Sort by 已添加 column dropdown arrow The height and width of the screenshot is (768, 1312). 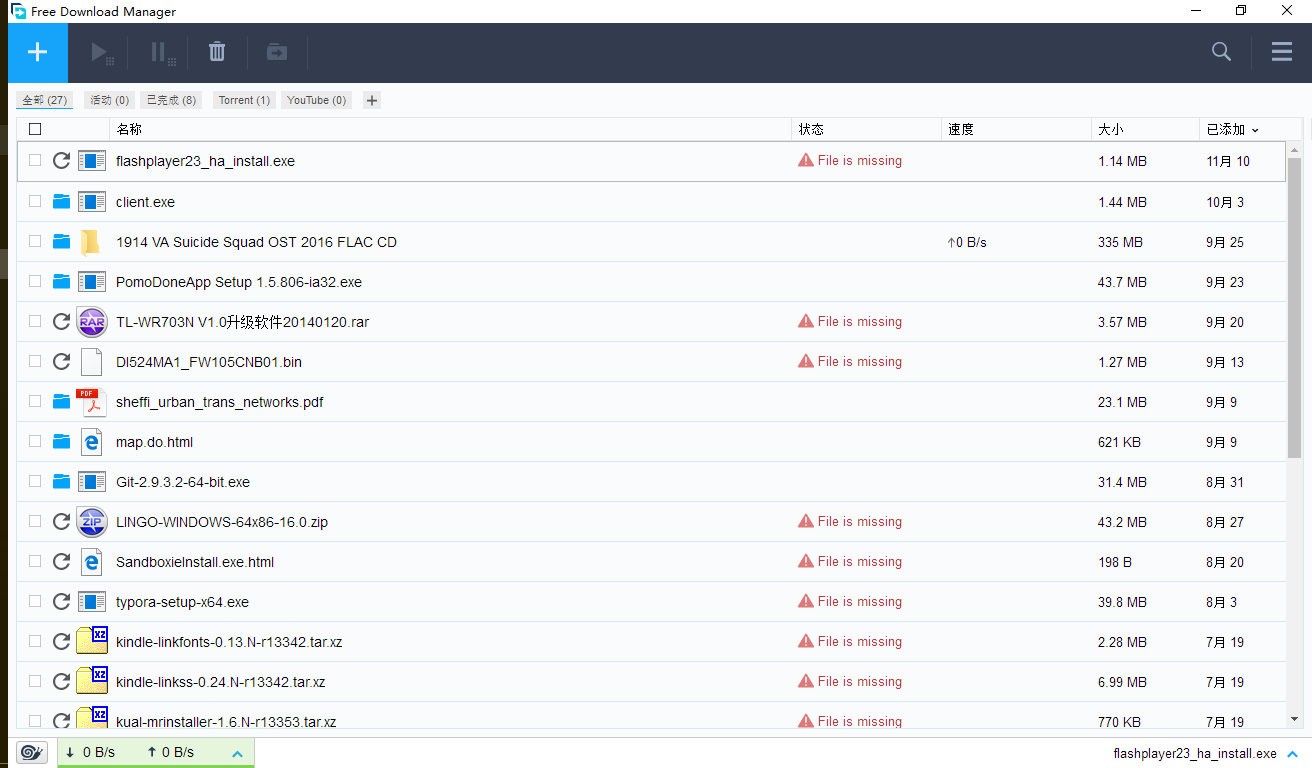point(1255,130)
